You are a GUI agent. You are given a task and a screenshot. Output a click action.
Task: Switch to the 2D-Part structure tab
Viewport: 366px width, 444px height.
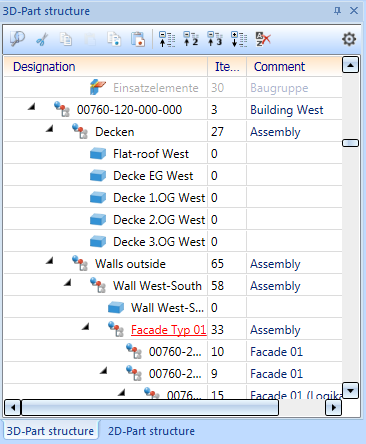point(151,431)
